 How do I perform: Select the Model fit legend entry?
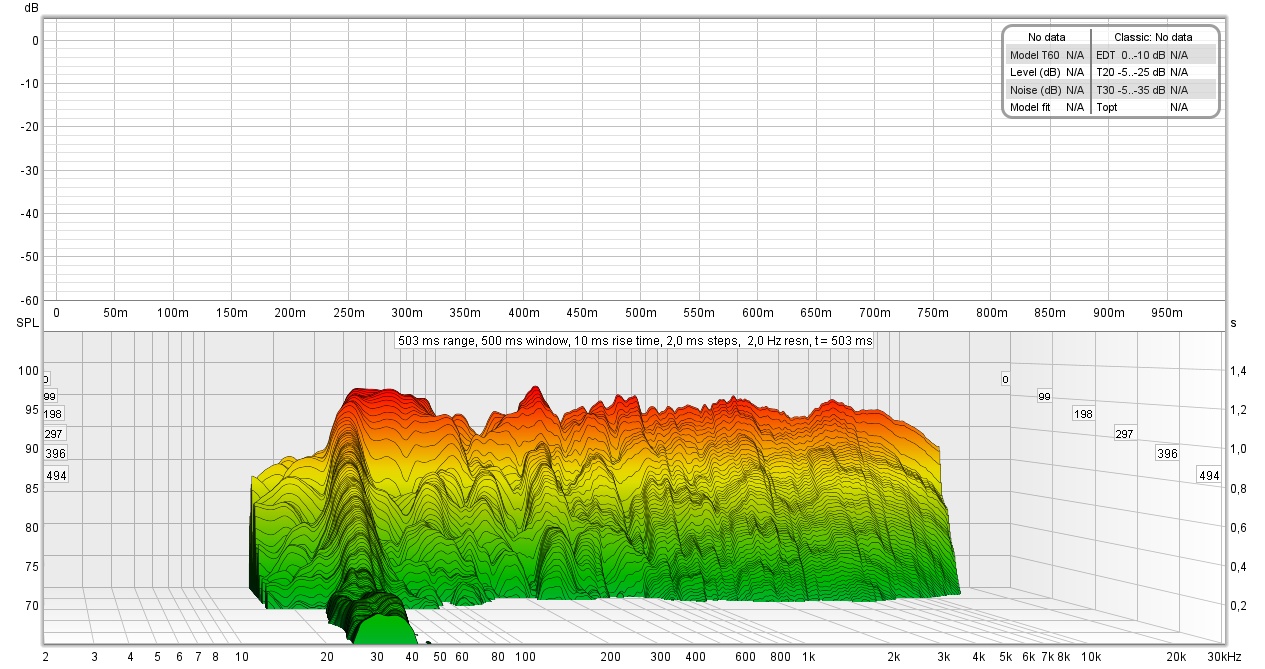point(1047,107)
